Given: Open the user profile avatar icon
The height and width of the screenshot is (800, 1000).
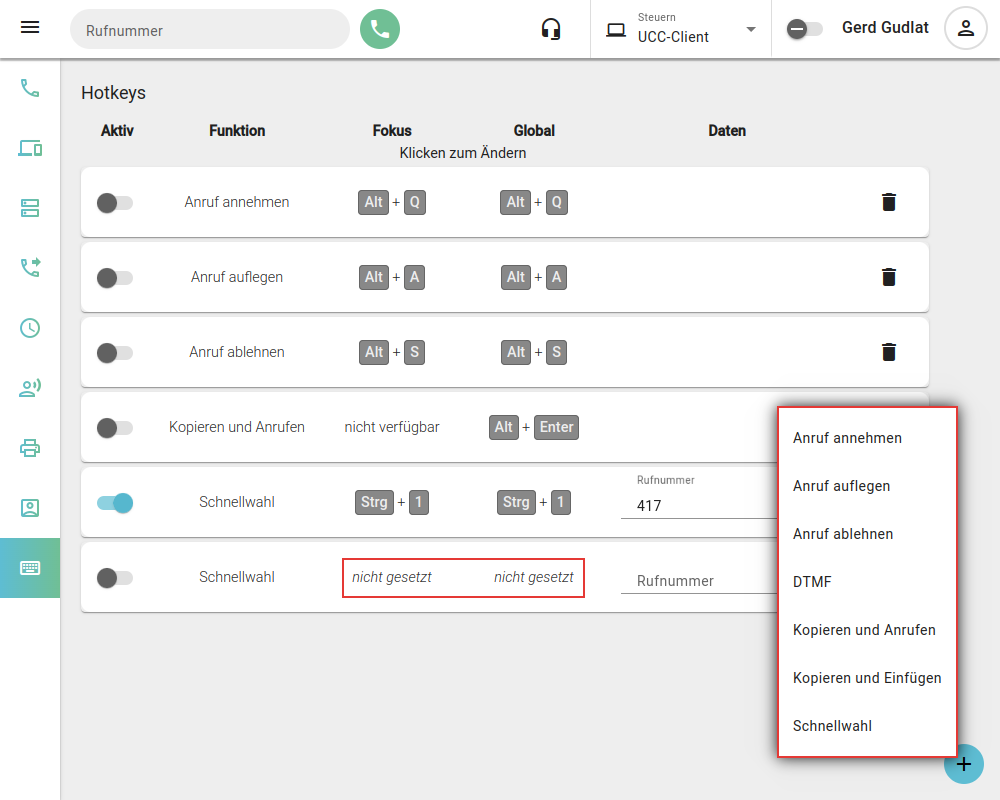Looking at the screenshot, I should (x=965, y=28).
